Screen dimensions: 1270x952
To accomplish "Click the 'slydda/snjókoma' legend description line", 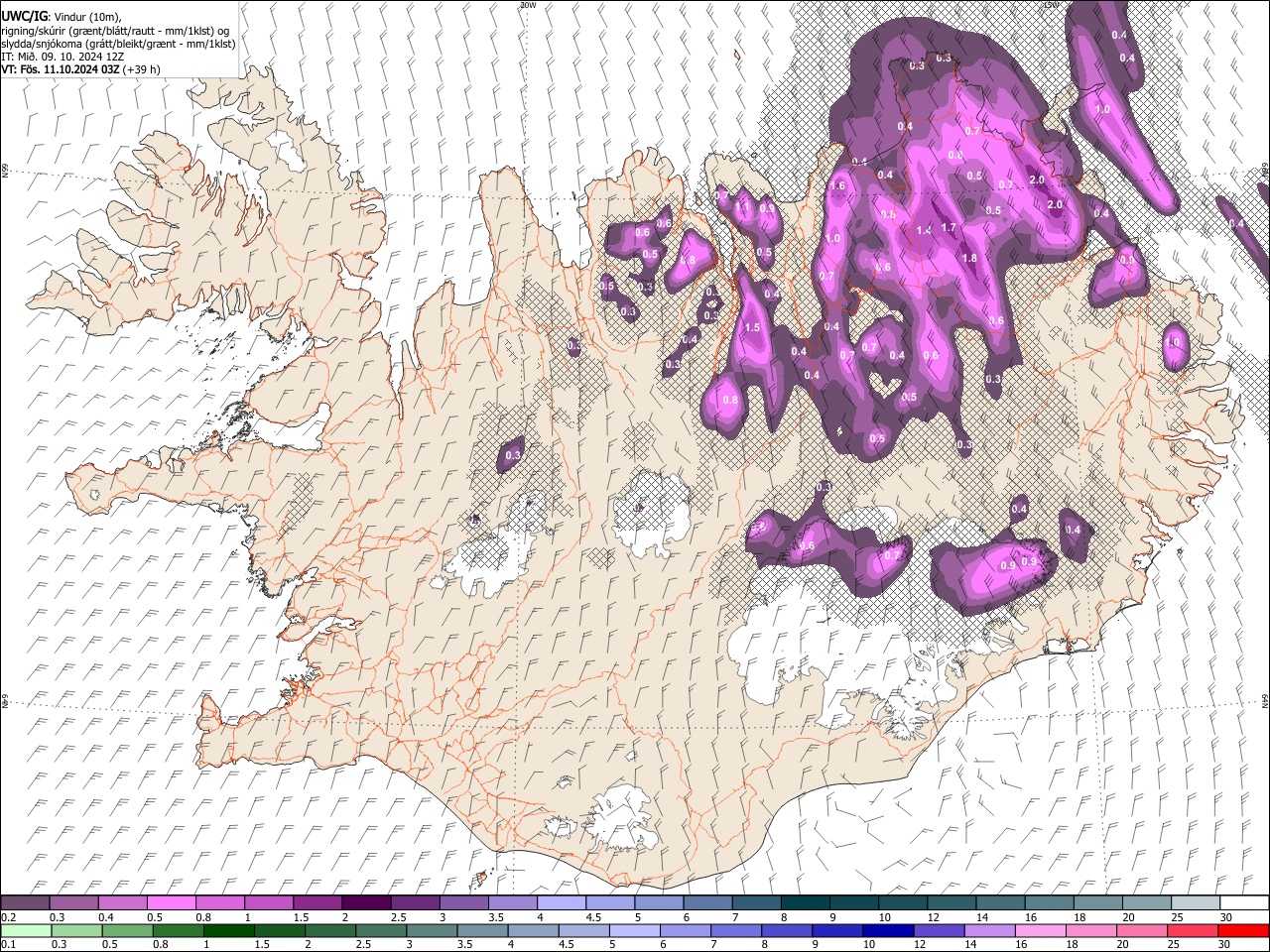I will pos(118,44).
